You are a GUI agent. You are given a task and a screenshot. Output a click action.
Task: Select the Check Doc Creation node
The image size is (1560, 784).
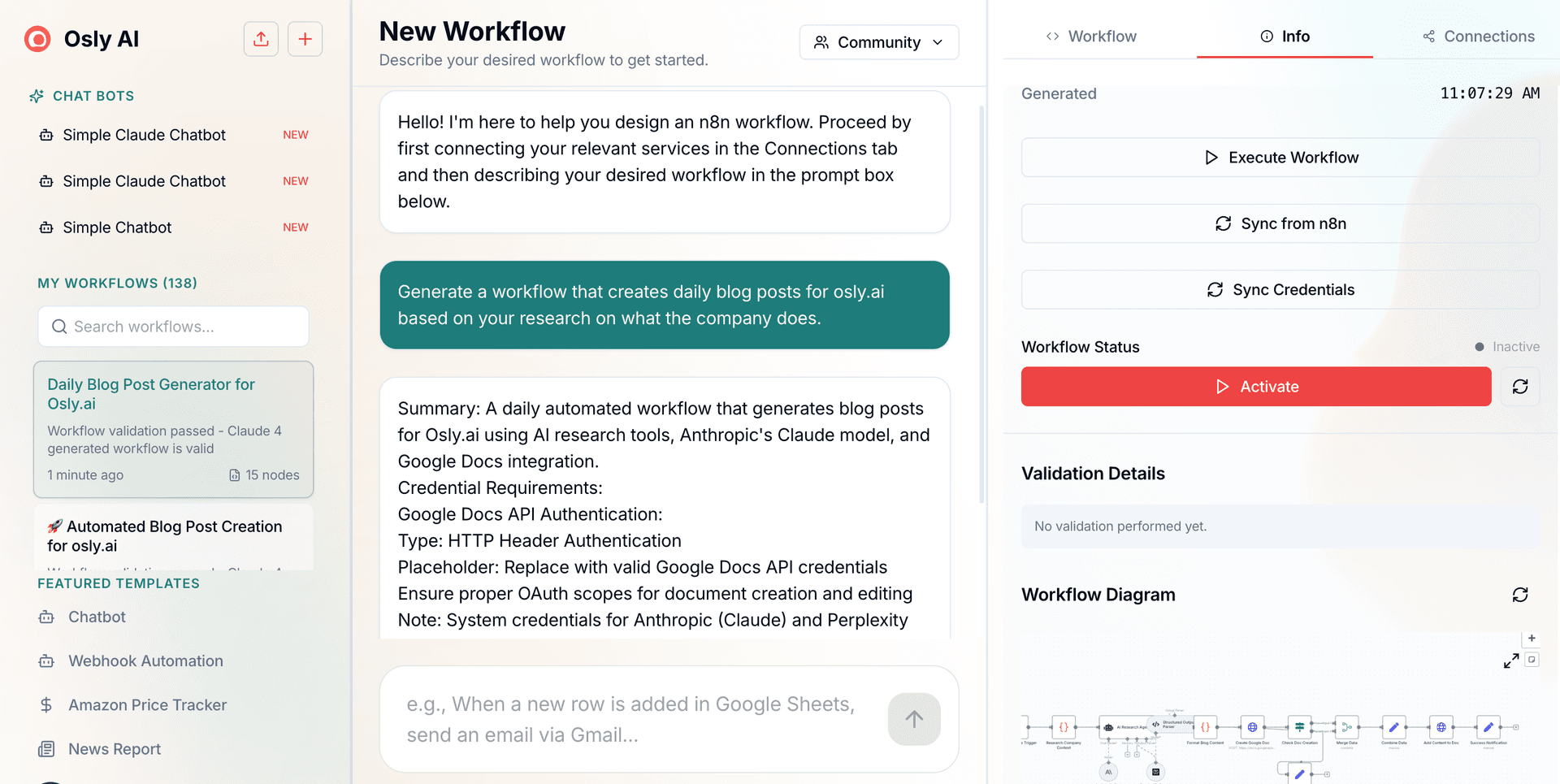pyautogui.click(x=1299, y=727)
